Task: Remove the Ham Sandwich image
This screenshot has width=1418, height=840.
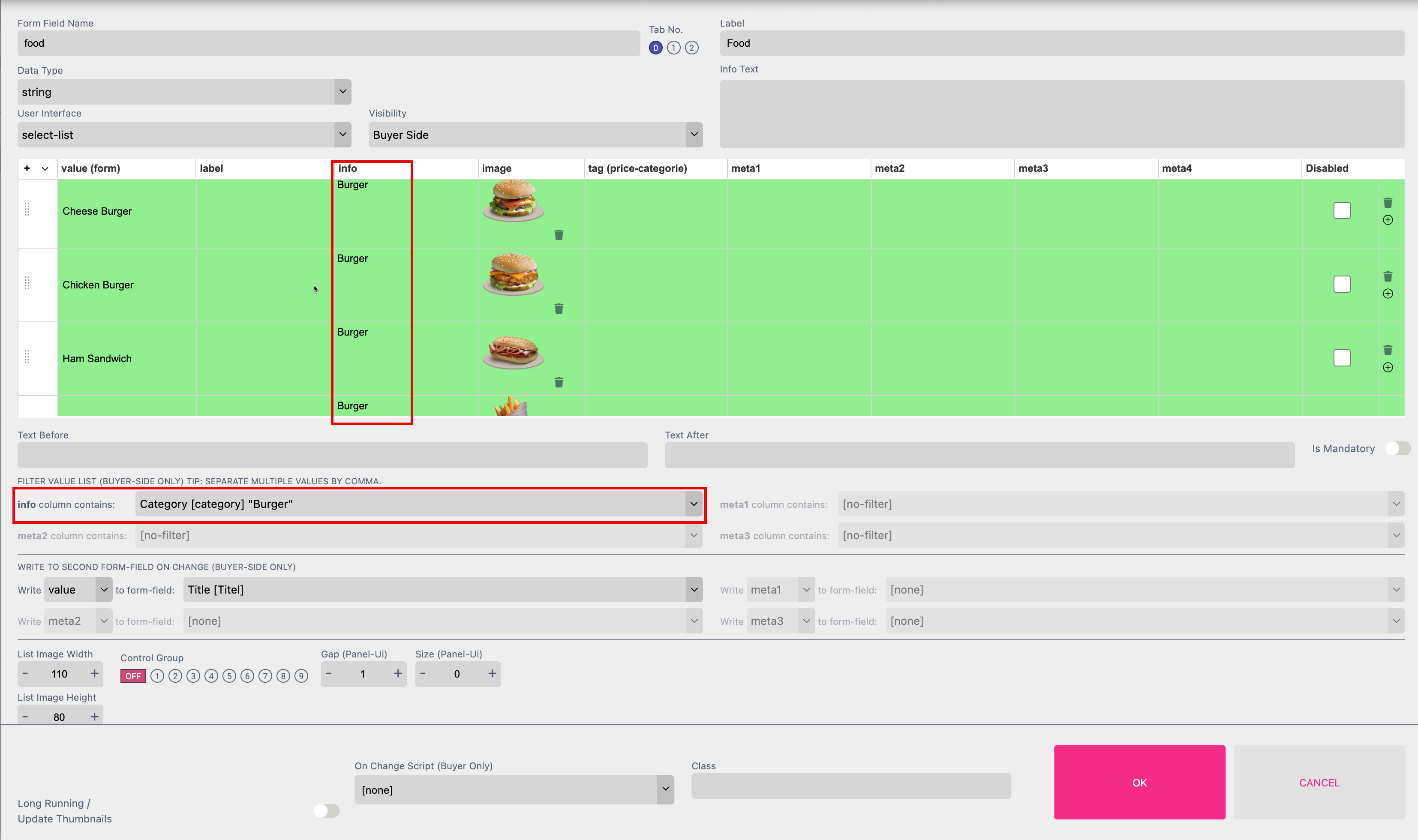Action: point(559,382)
